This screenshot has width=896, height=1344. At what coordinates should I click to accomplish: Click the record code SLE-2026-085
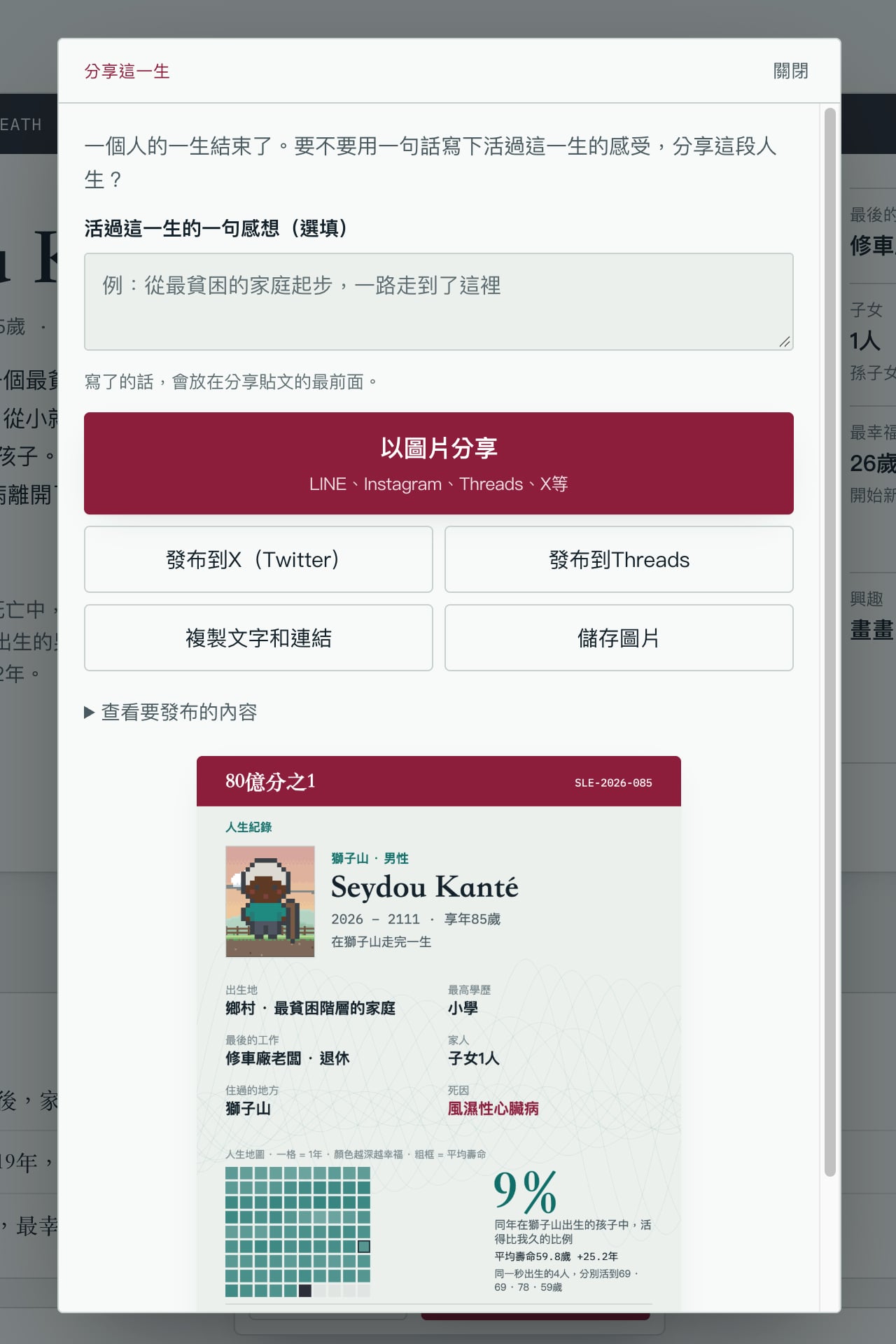(x=613, y=783)
